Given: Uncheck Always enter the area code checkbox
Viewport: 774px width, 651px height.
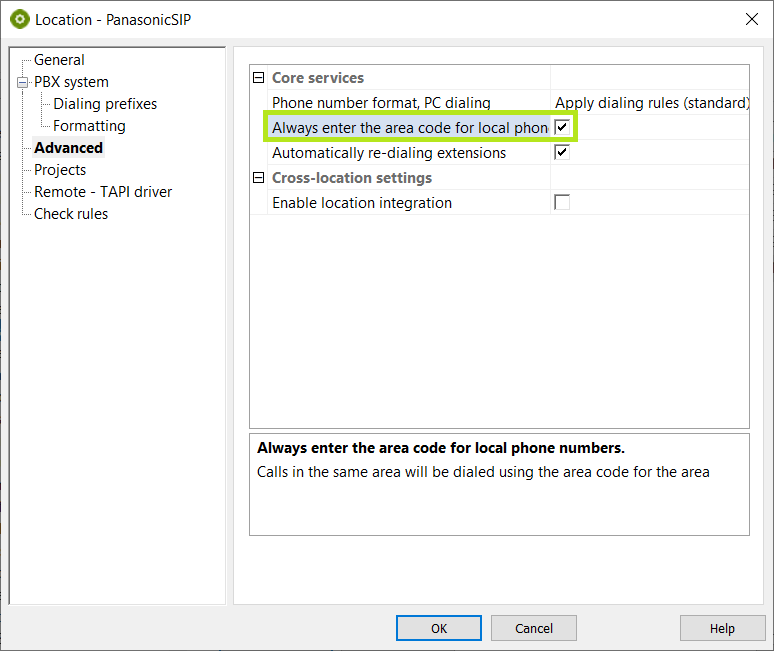Looking at the screenshot, I should (x=562, y=128).
